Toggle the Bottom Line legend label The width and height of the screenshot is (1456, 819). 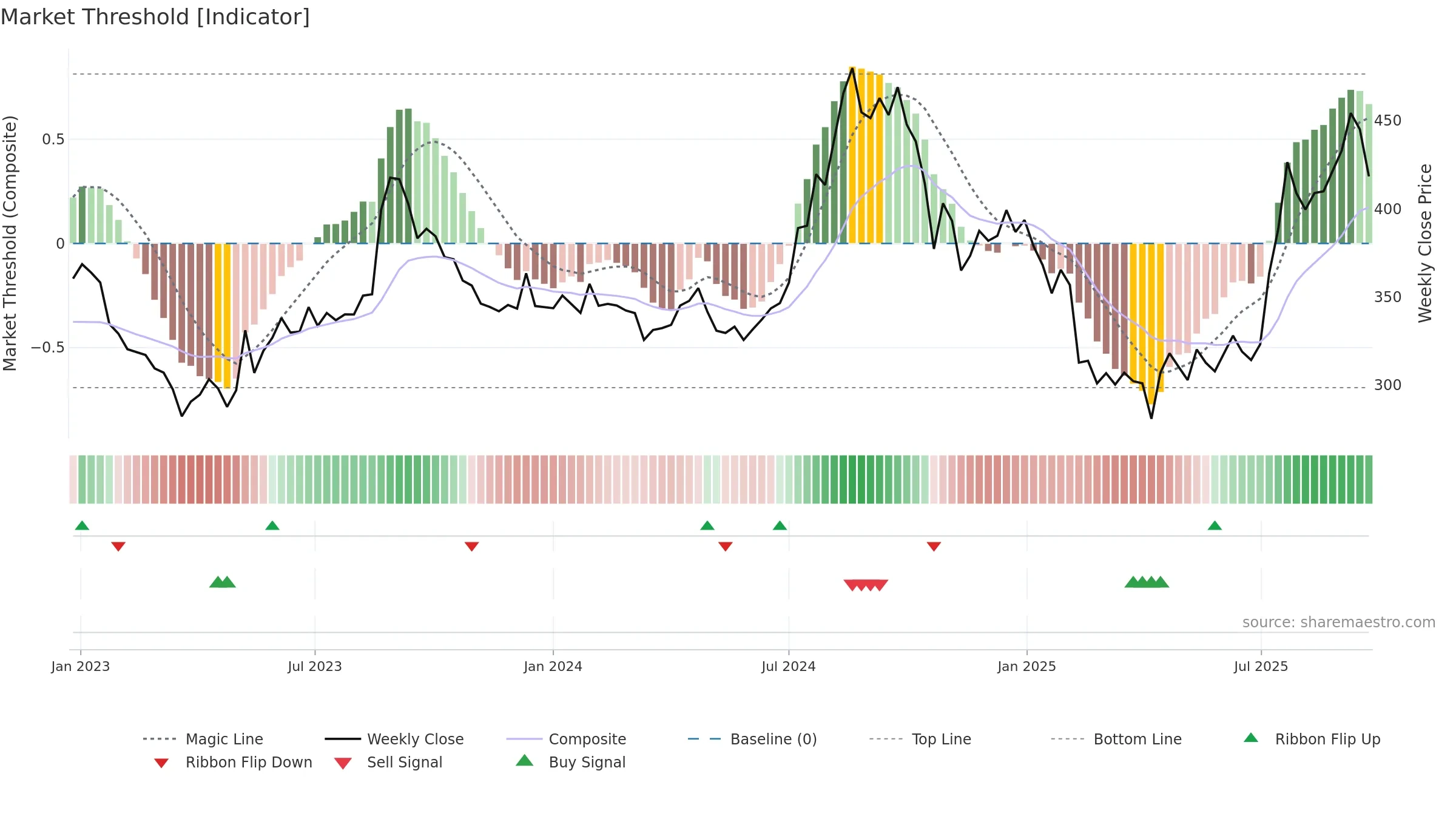[x=1137, y=739]
